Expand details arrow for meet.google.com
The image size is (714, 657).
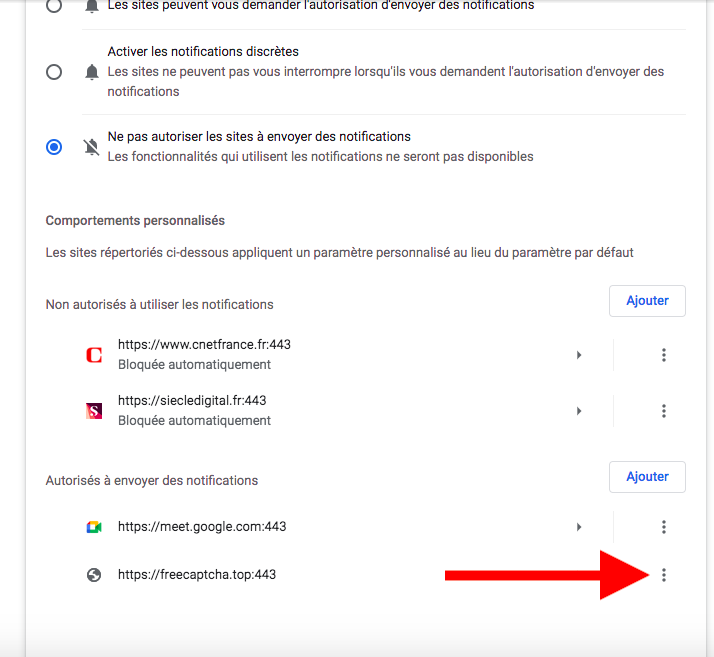point(579,527)
